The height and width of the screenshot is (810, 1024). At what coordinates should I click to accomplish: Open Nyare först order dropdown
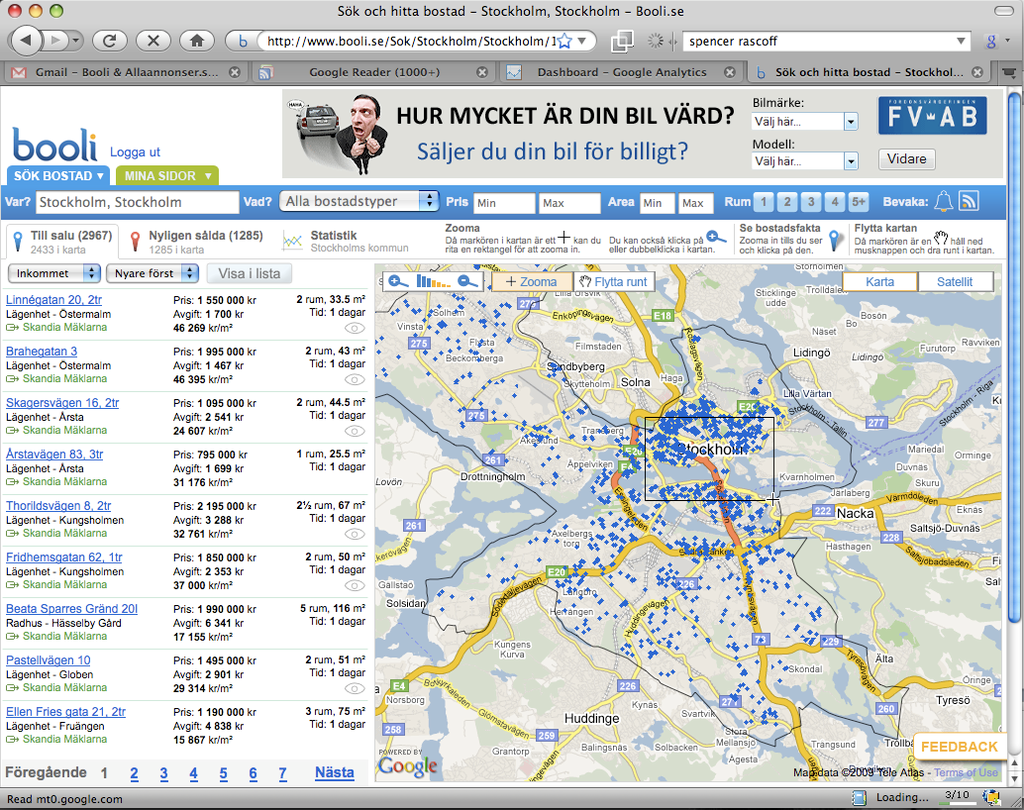(x=153, y=273)
